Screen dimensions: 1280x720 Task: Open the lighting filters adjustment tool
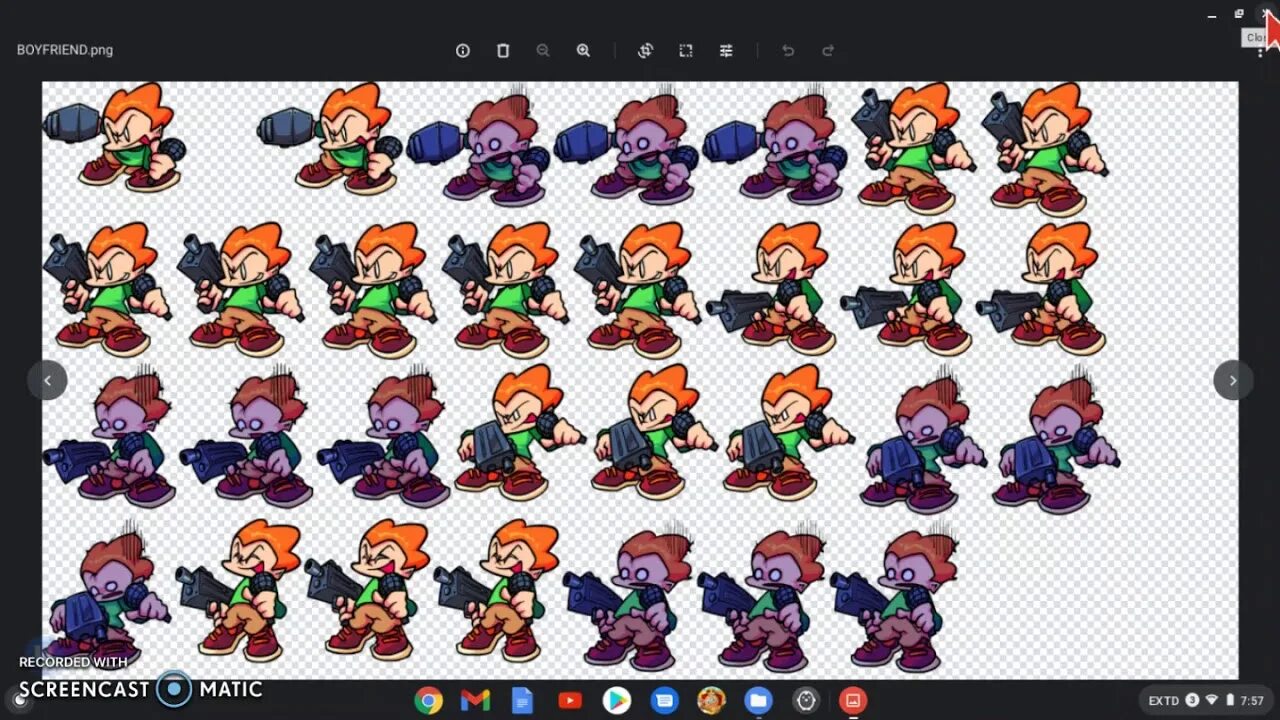point(726,50)
